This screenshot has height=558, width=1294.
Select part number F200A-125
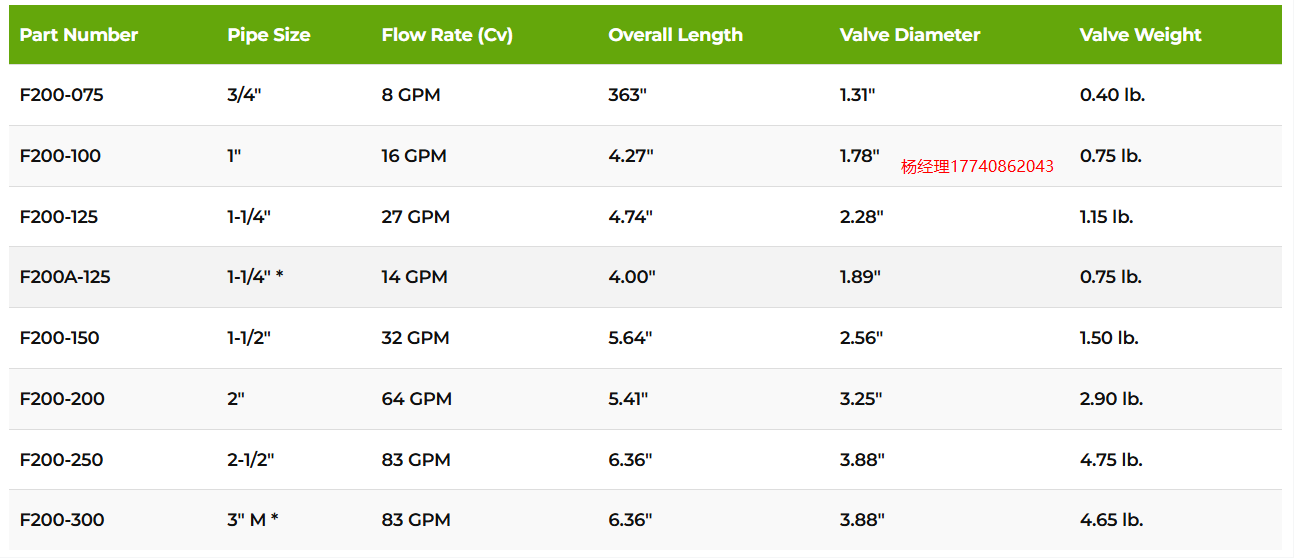(x=65, y=277)
